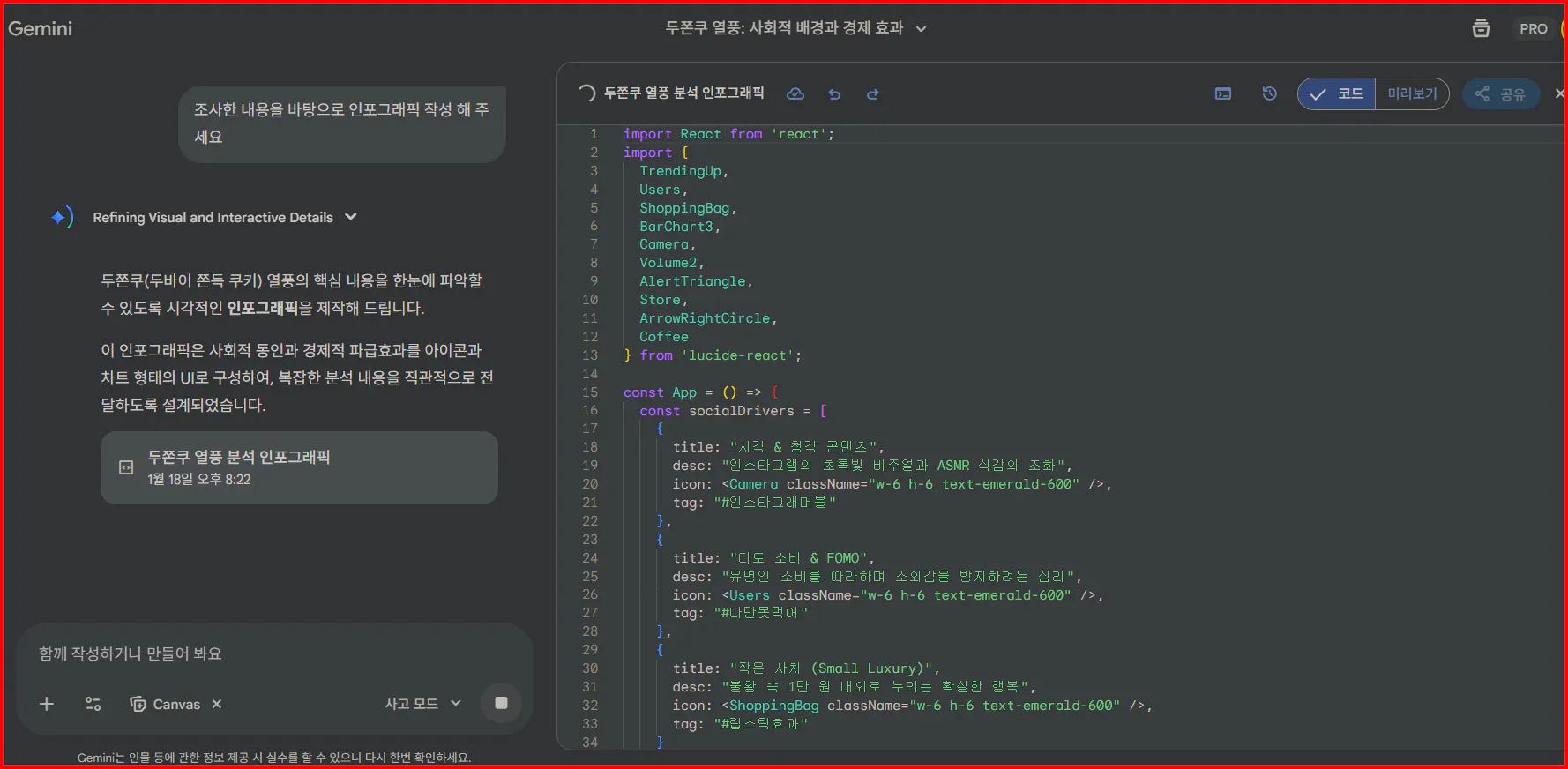Screen dimensions: 1568x769
Task: Click the plus icon to add files
Action: click(x=47, y=704)
